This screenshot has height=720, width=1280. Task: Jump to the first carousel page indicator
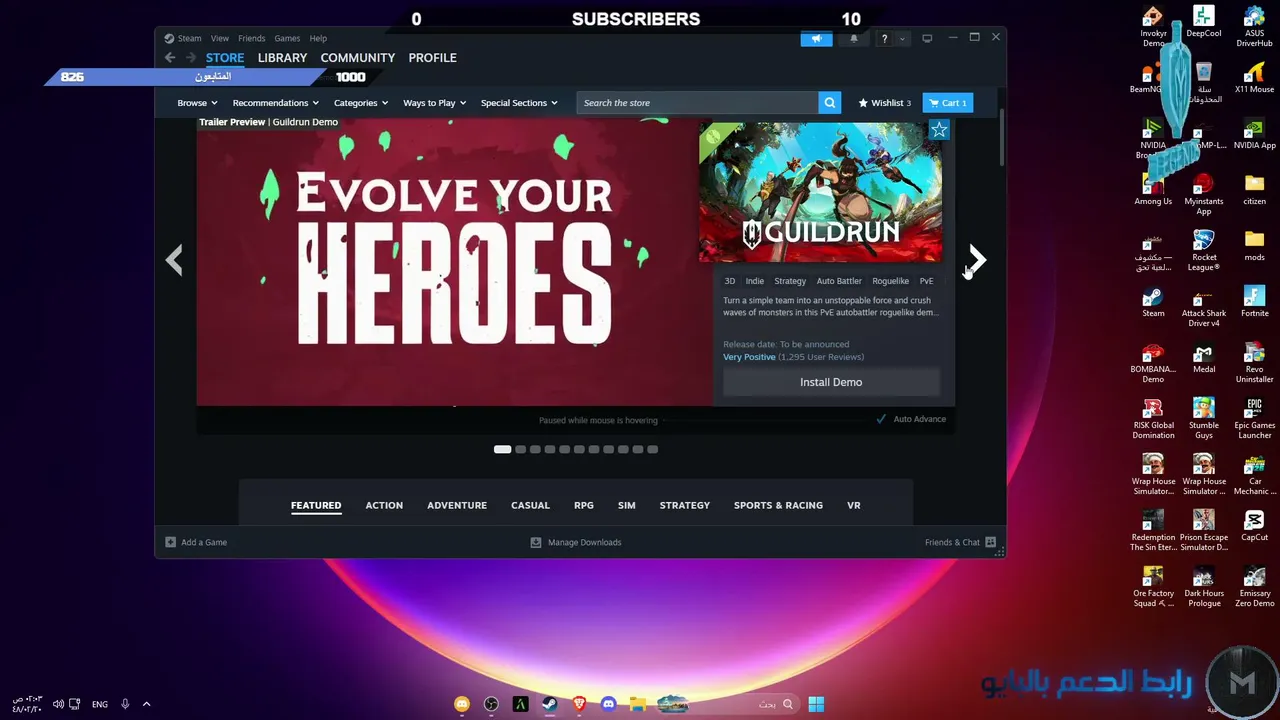point(502,449)
